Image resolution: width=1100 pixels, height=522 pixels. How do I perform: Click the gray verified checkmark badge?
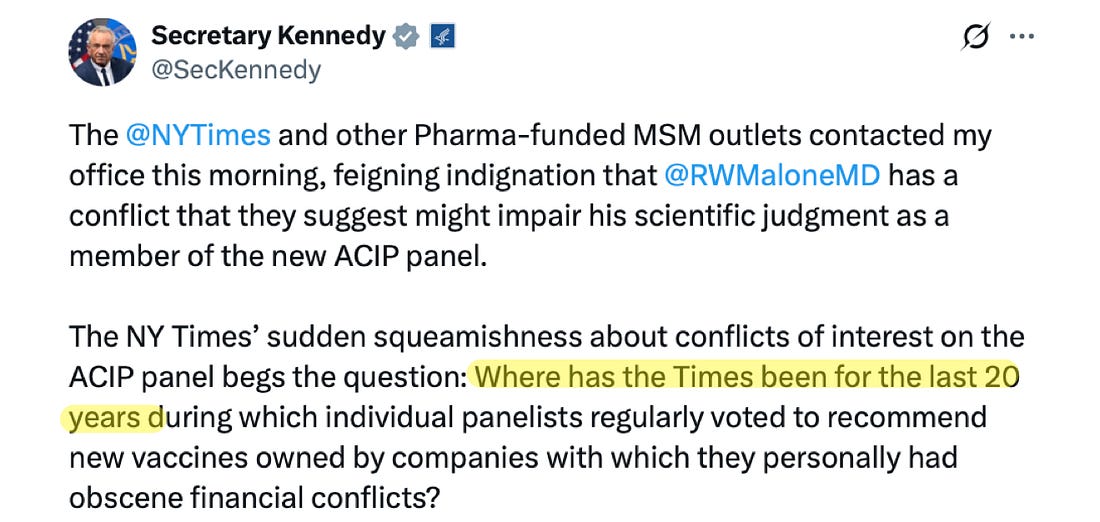[404, 37]
